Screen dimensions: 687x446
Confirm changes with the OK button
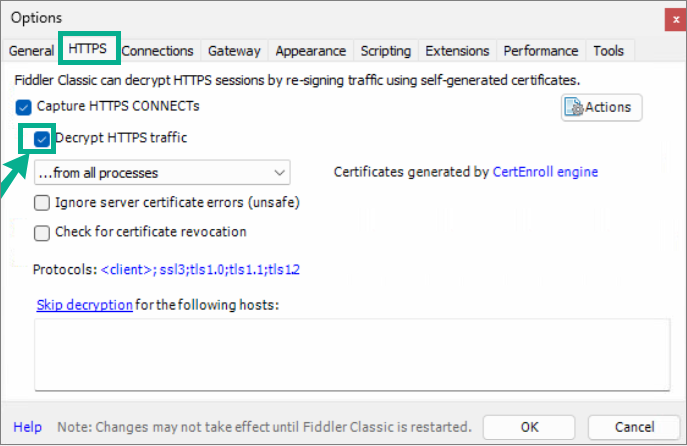click(x=529, y=427)
